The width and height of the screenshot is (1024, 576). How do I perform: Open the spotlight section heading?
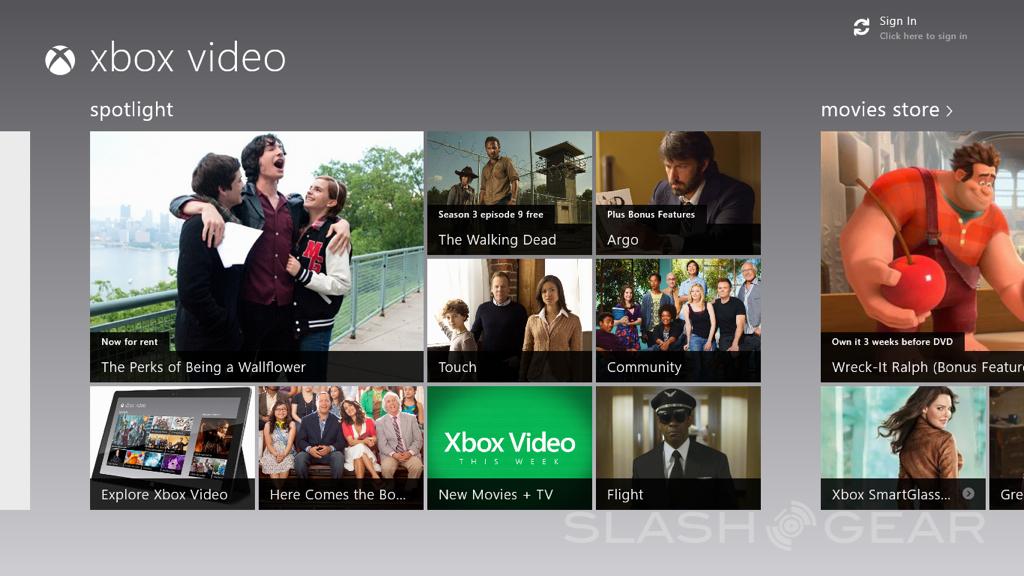[131, 110]
